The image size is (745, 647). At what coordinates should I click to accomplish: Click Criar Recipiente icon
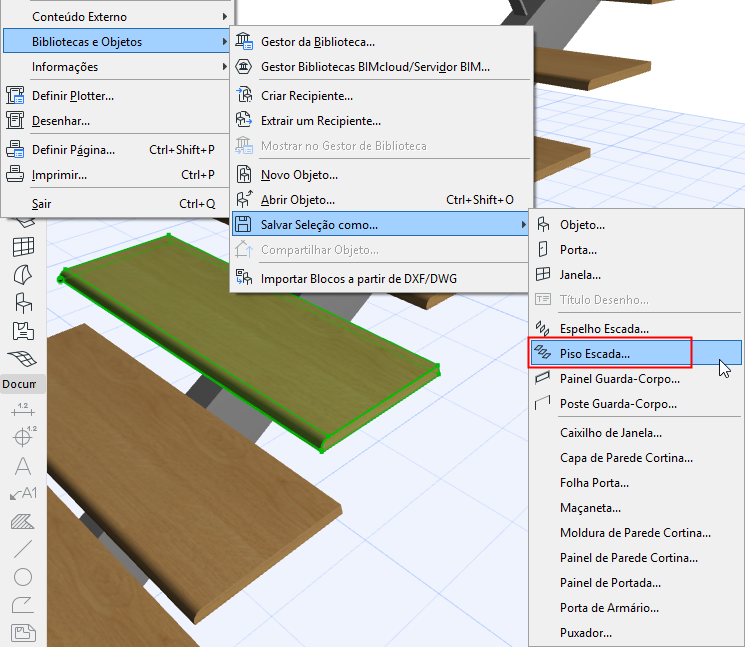[x=244, y=95]
